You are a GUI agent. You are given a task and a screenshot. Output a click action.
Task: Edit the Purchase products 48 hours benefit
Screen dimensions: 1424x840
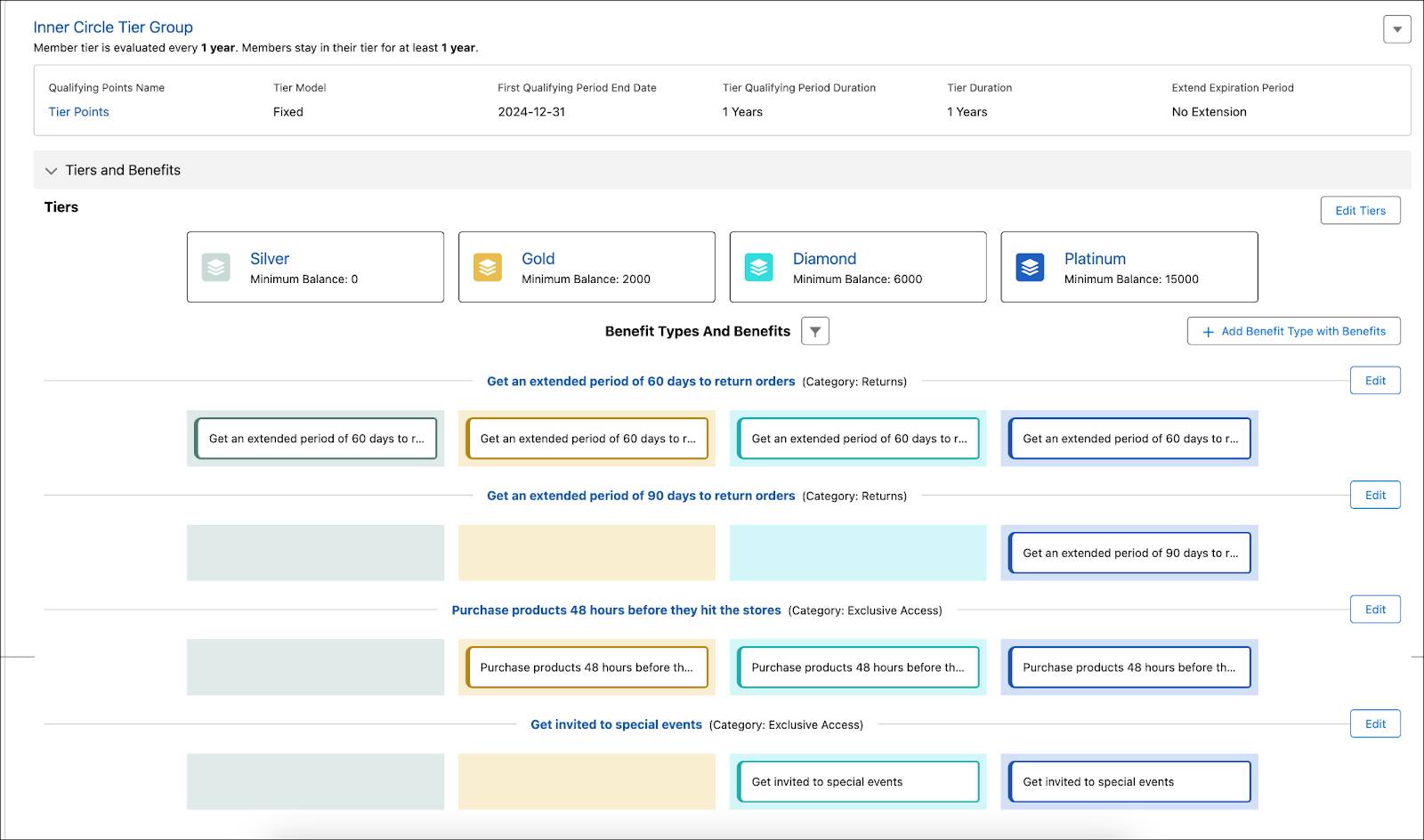click(x=1375, y=610)
